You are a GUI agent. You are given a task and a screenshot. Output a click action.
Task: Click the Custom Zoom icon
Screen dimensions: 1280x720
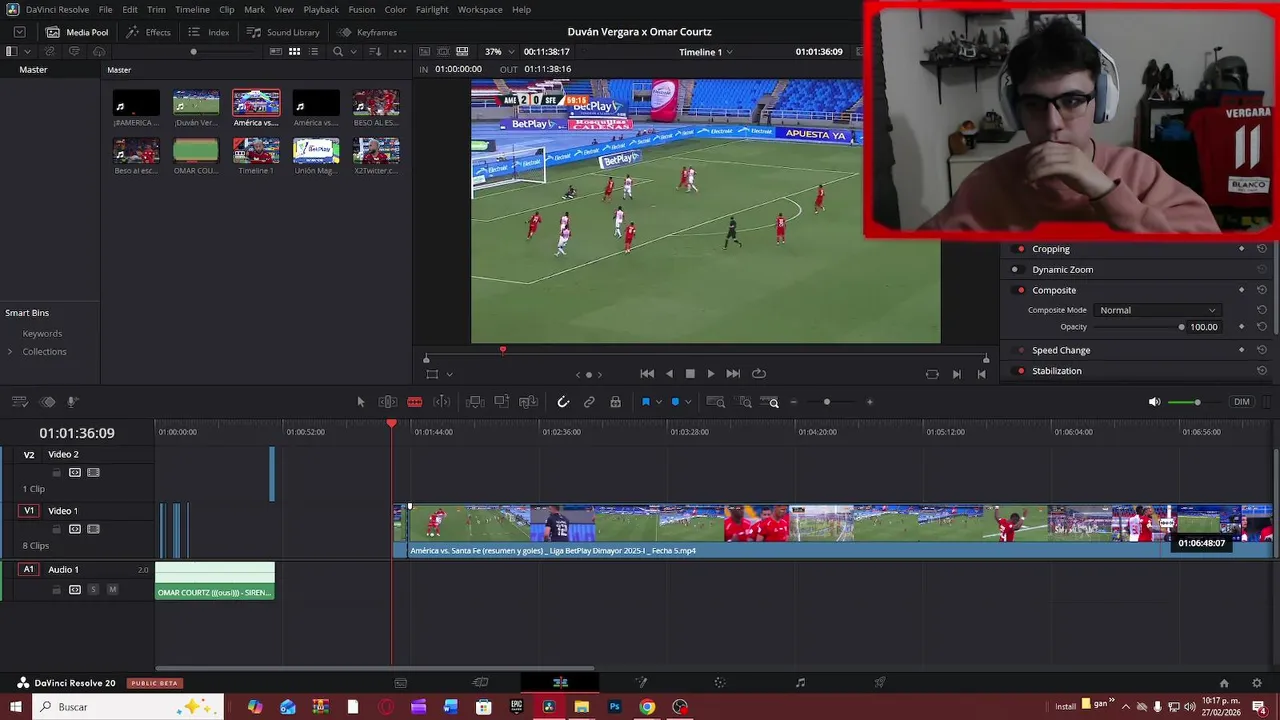click(x=770, y=402)
